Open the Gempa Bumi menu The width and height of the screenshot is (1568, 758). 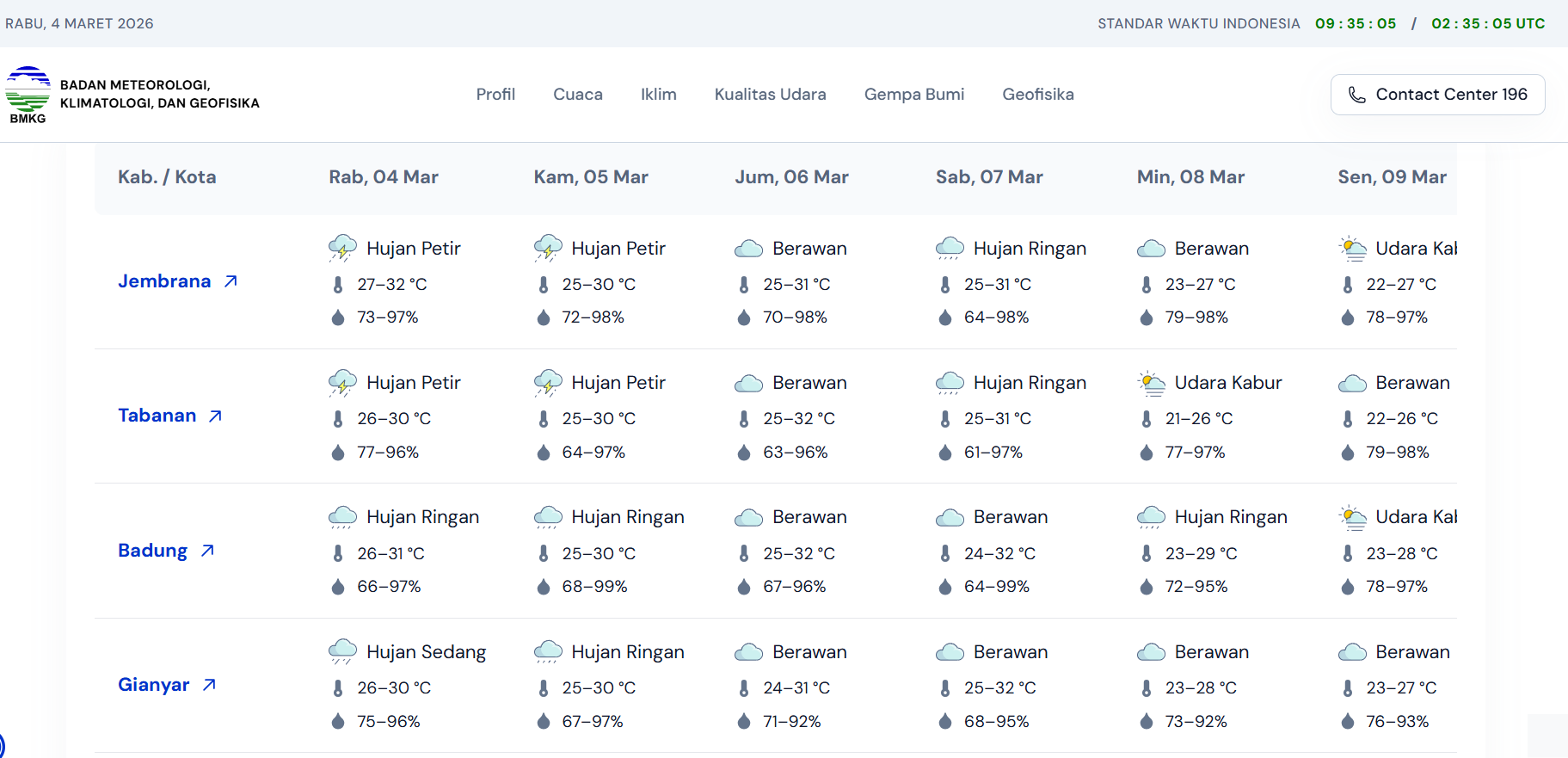(913, 95)
